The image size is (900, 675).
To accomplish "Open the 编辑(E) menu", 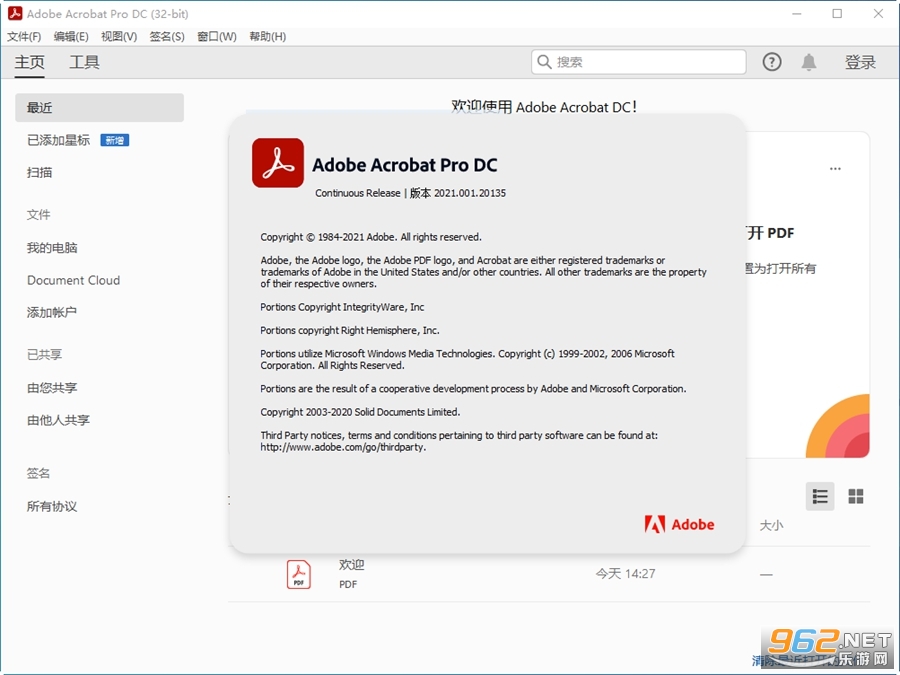I will coord(71,36).
